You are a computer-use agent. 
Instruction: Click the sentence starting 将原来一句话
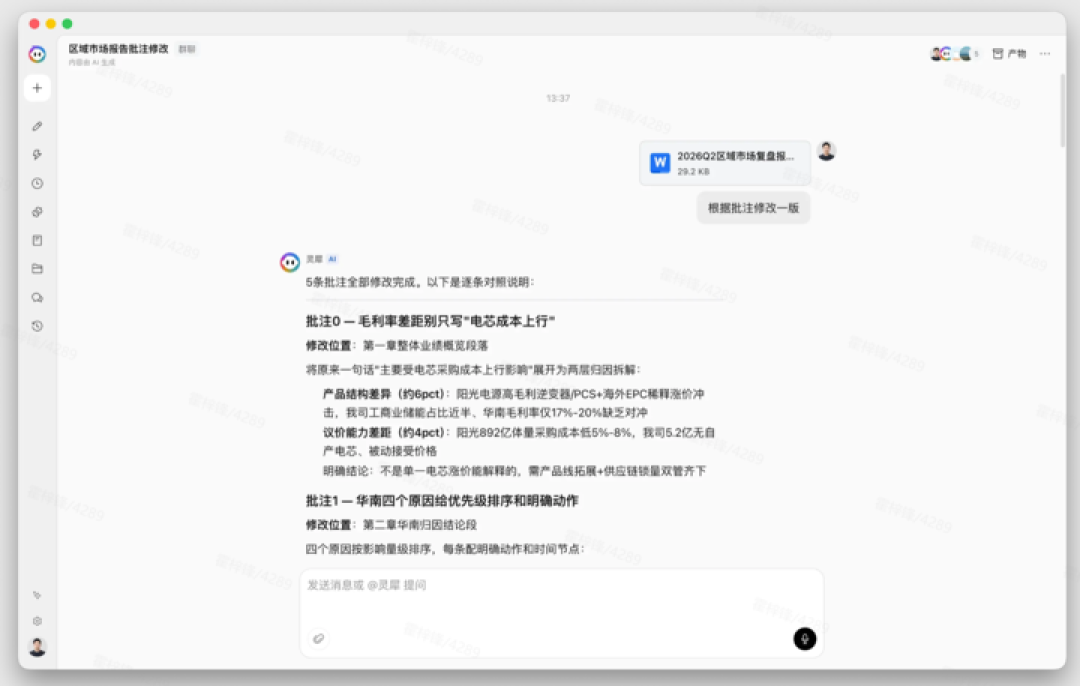[x=473, y=370]
